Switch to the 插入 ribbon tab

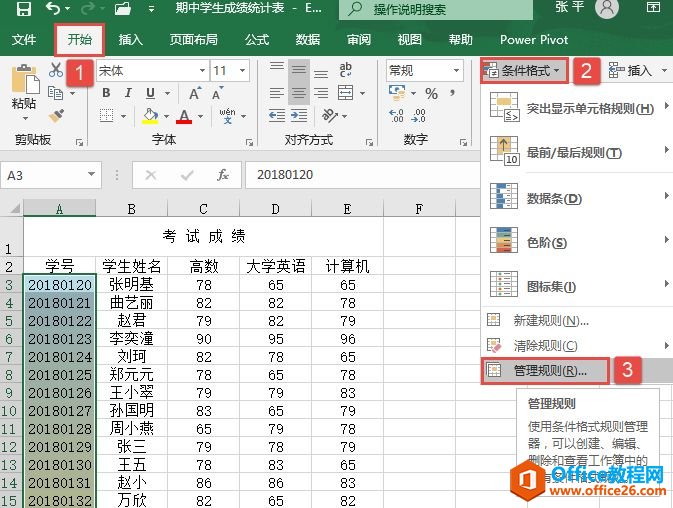pyautogui.click(x=130, y=40)
